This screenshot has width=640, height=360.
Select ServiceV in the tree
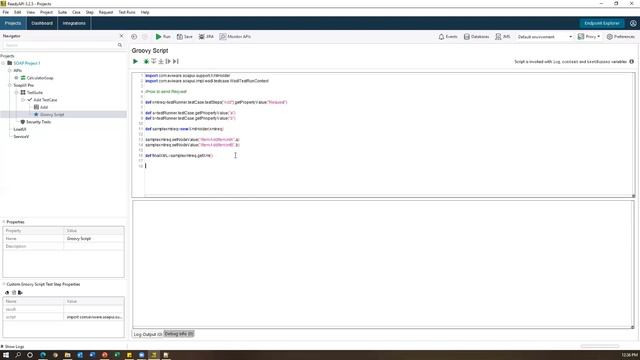[x=21, y=137]
